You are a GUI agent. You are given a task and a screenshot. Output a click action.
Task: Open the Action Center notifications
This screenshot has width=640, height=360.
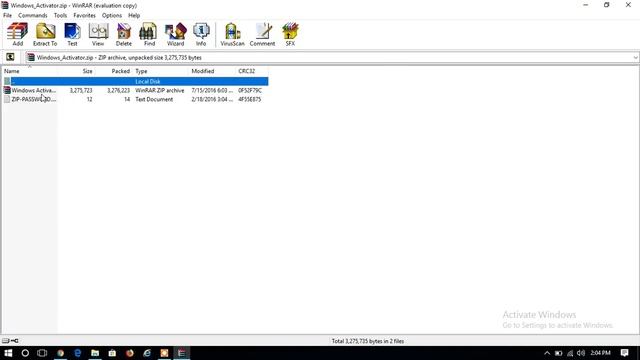click(x=624, y=353)
